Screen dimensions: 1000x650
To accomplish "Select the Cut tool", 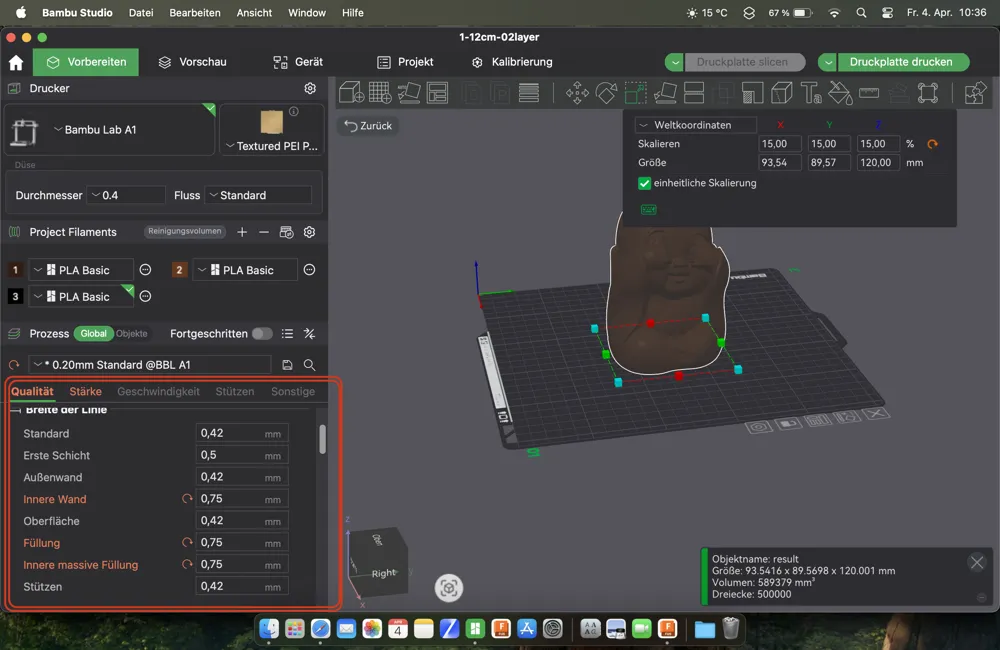I will click(694, 92).
